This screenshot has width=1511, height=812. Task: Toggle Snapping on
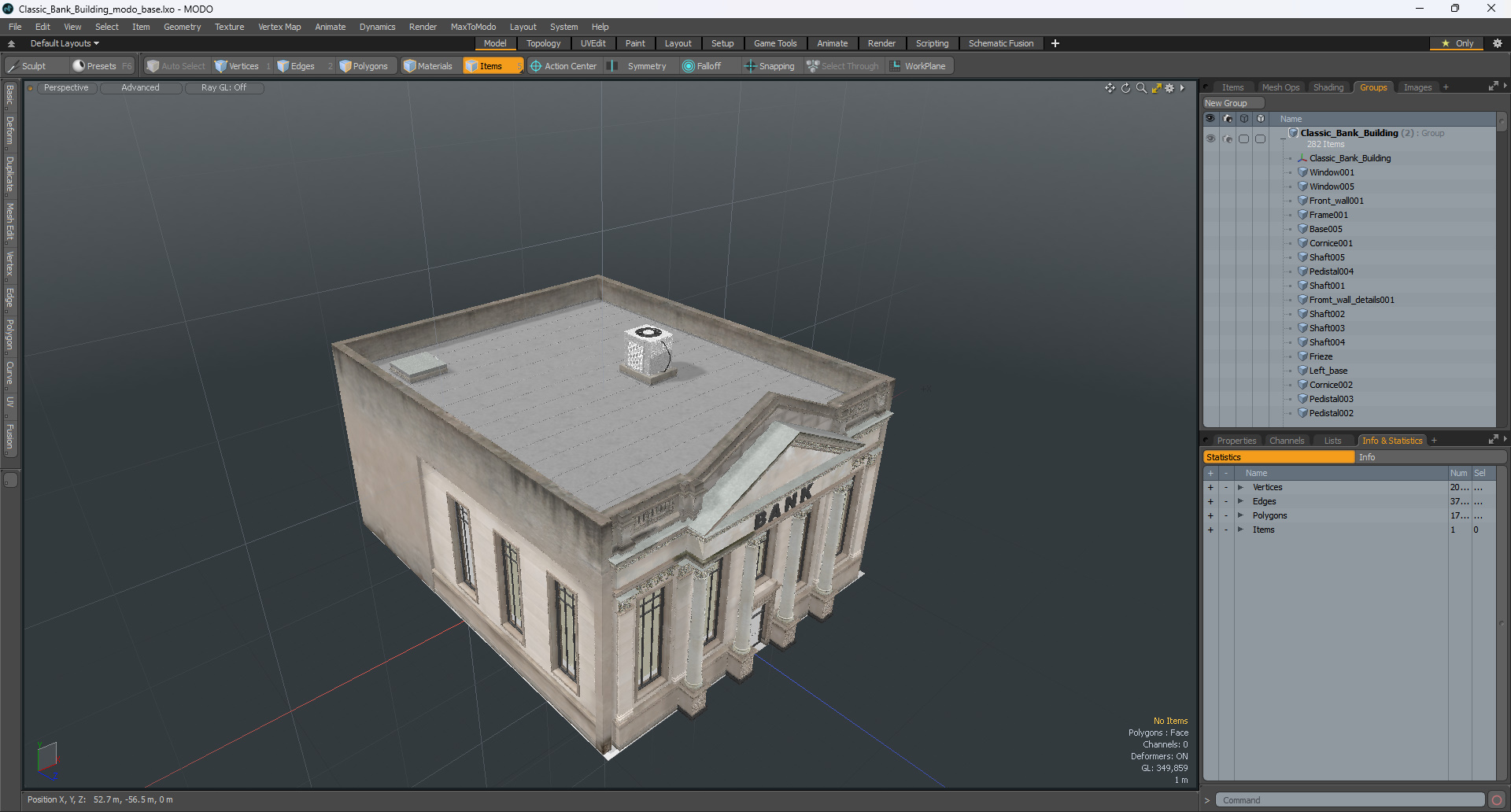point(770,66)
